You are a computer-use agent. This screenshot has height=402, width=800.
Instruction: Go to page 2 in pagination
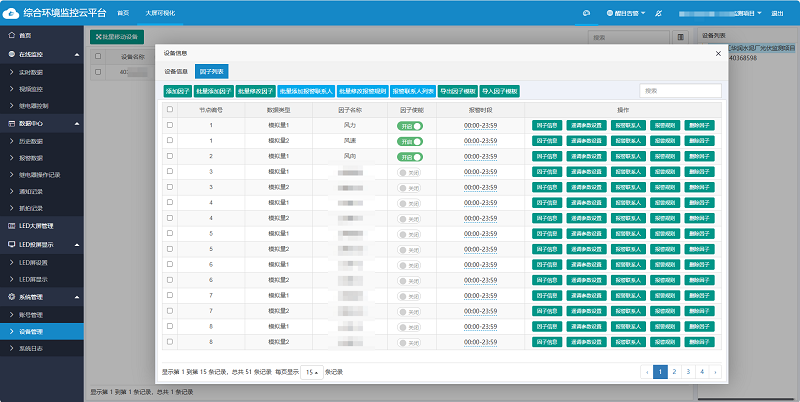click(x=675, y=372)
